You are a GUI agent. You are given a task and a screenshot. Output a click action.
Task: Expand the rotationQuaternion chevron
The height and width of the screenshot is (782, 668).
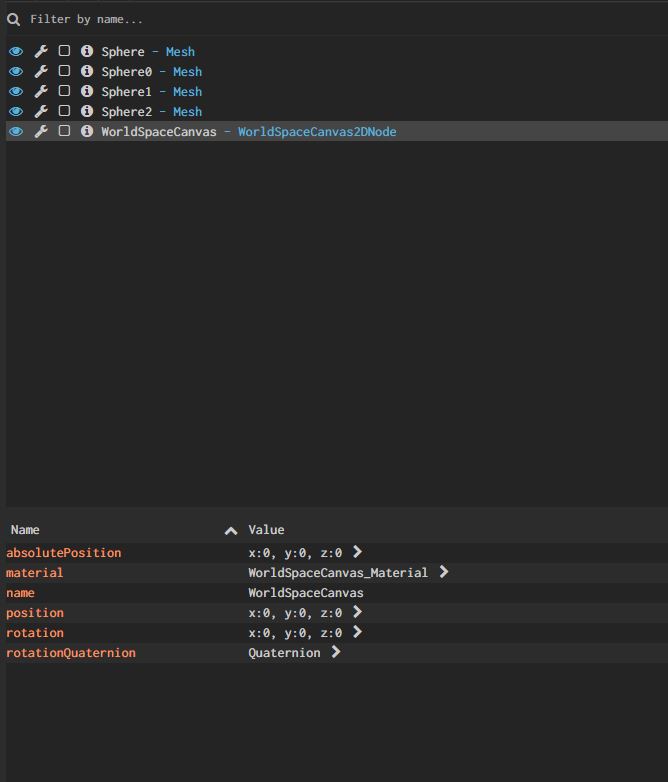coord(336,651)
